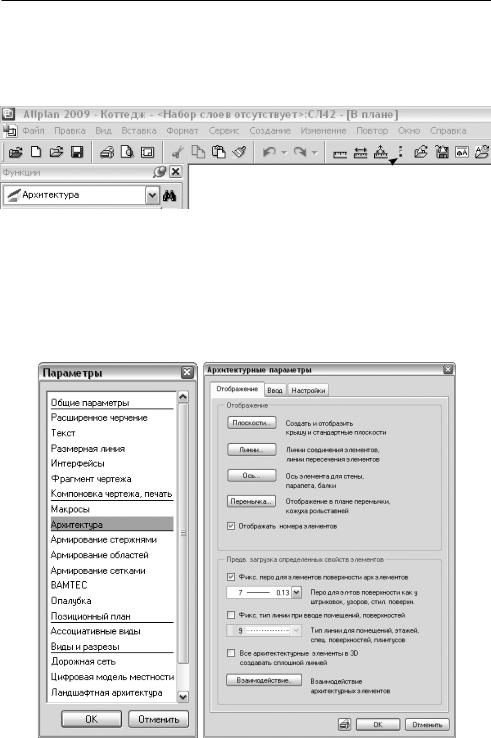Click the Взаимодействие... button

[264, 680]
